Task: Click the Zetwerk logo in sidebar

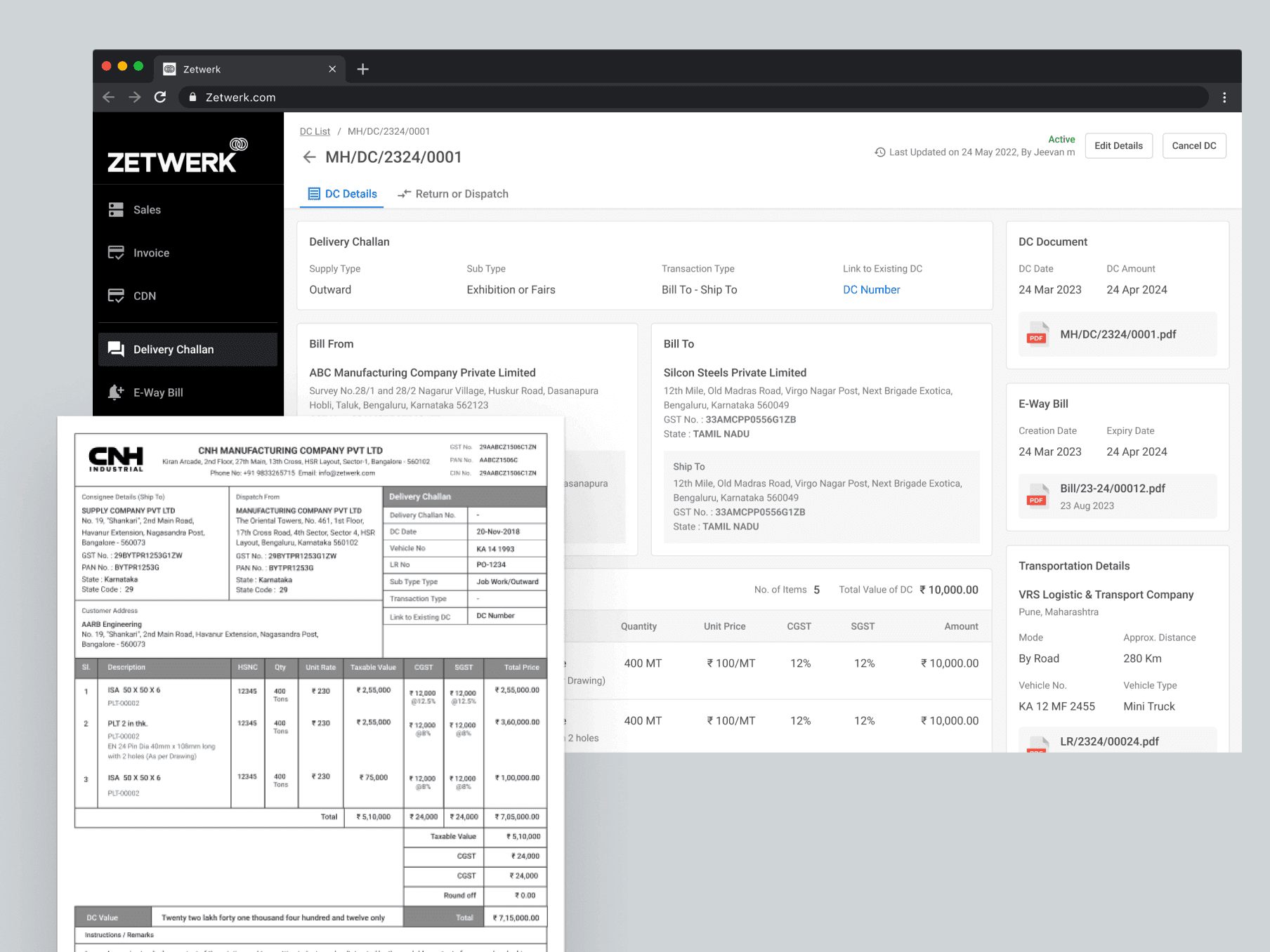Action: point(177,155)
